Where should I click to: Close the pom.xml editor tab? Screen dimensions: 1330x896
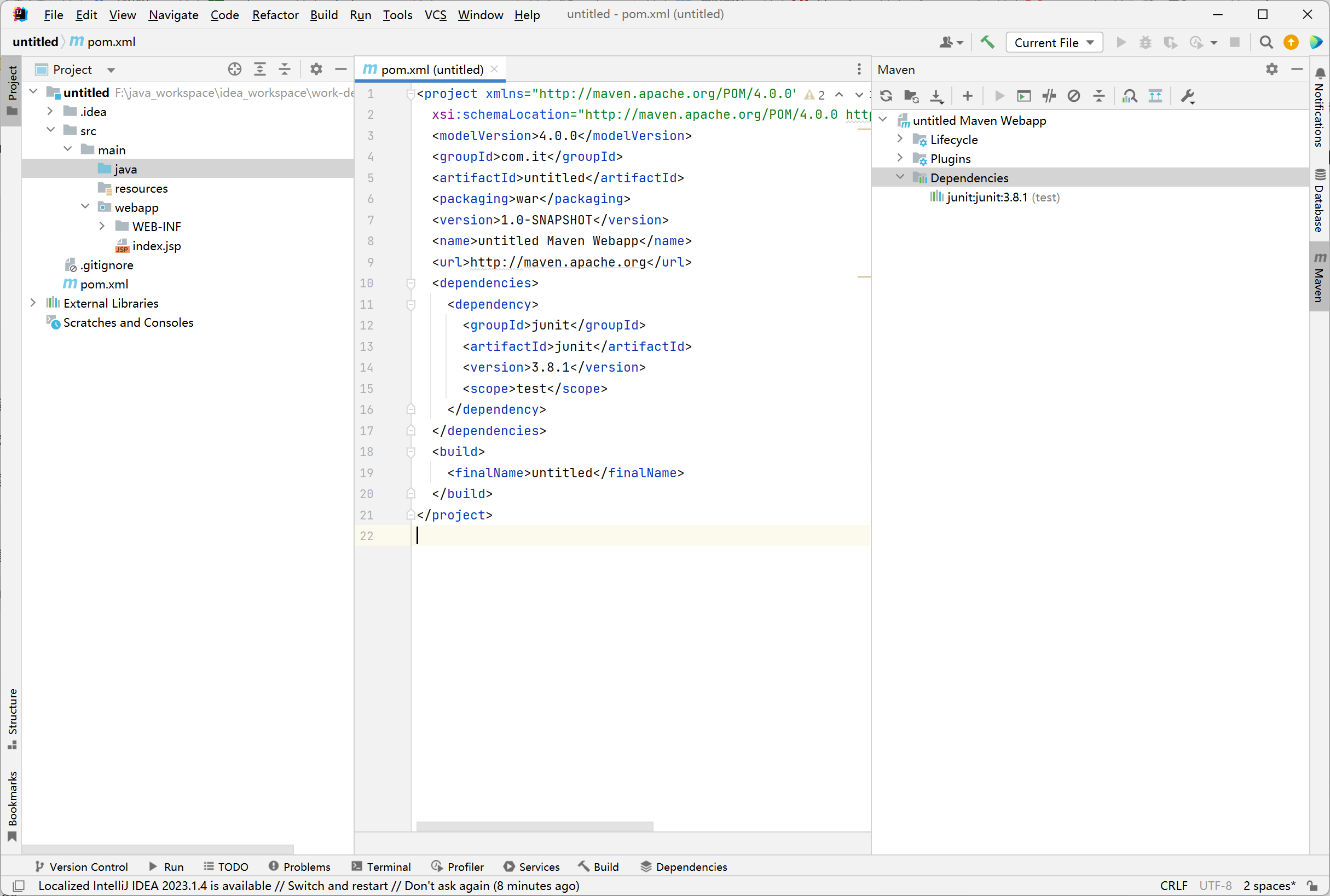click(494, 69)
